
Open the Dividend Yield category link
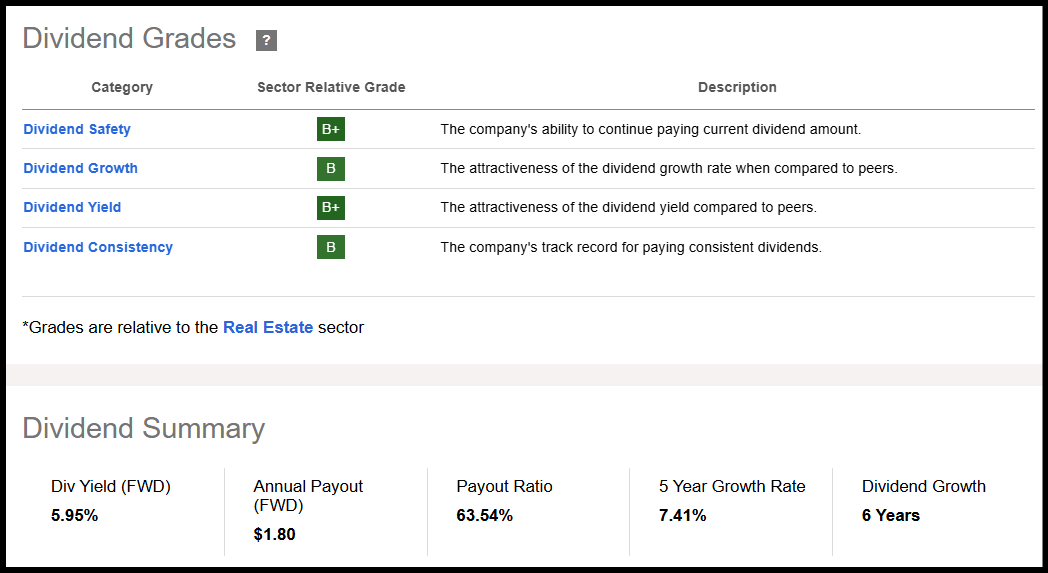[x=72, y=207]
